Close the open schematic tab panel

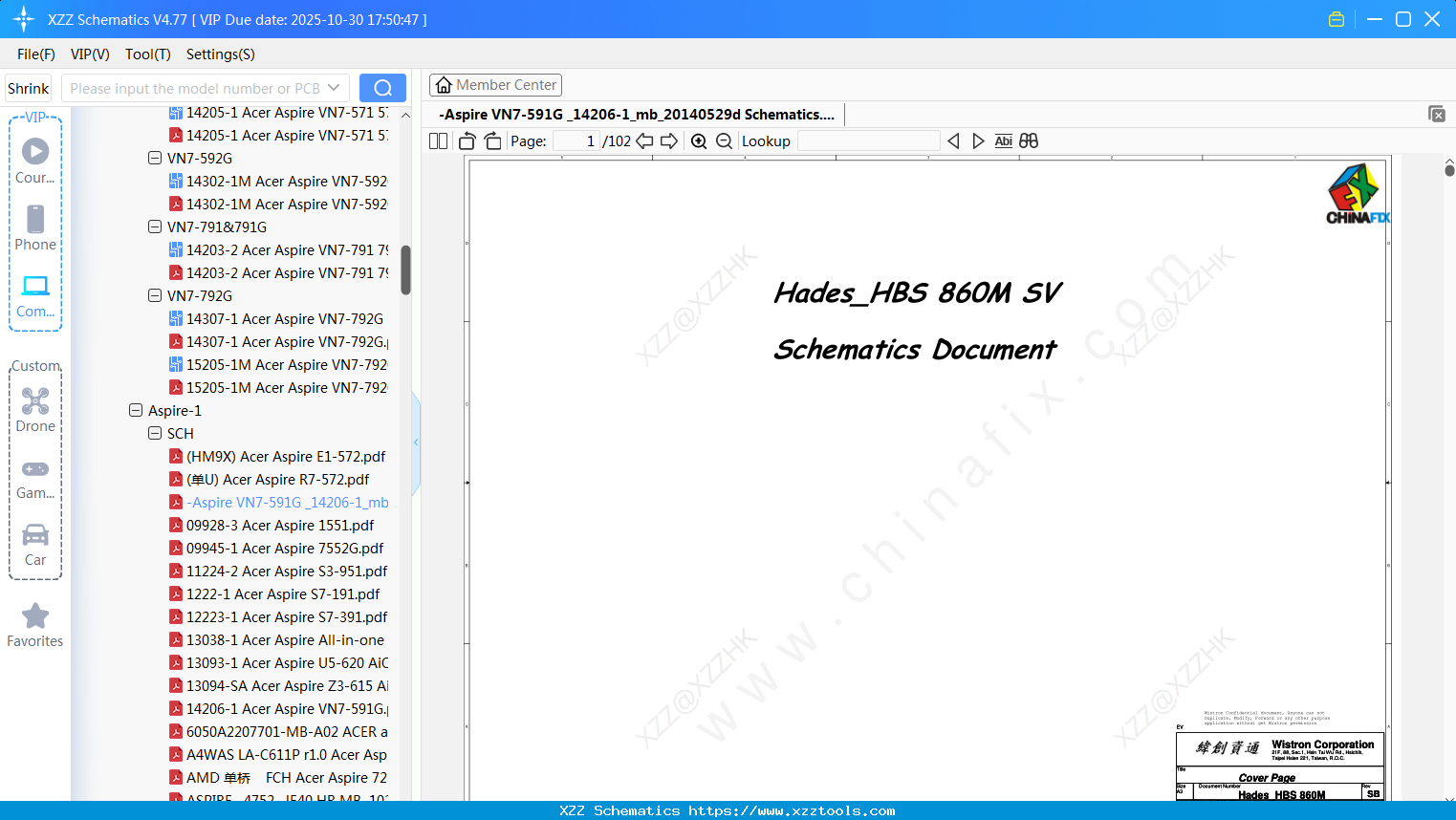click(x=1437, y=114)
